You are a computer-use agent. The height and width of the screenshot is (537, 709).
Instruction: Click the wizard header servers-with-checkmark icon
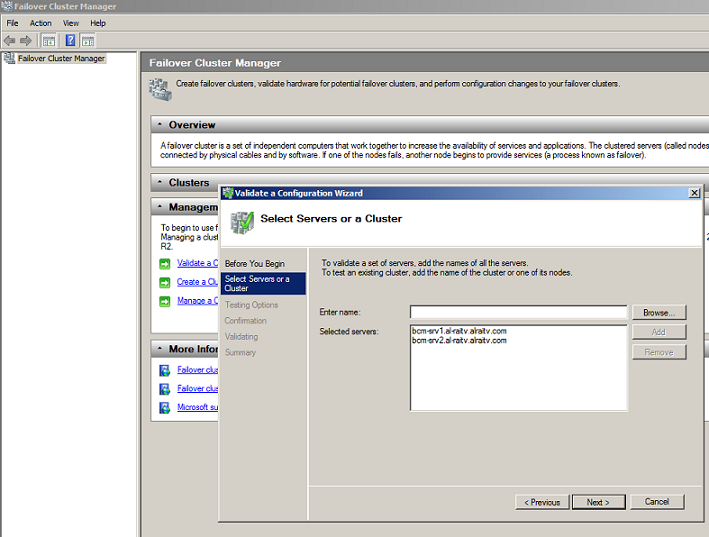coord(242,222)
